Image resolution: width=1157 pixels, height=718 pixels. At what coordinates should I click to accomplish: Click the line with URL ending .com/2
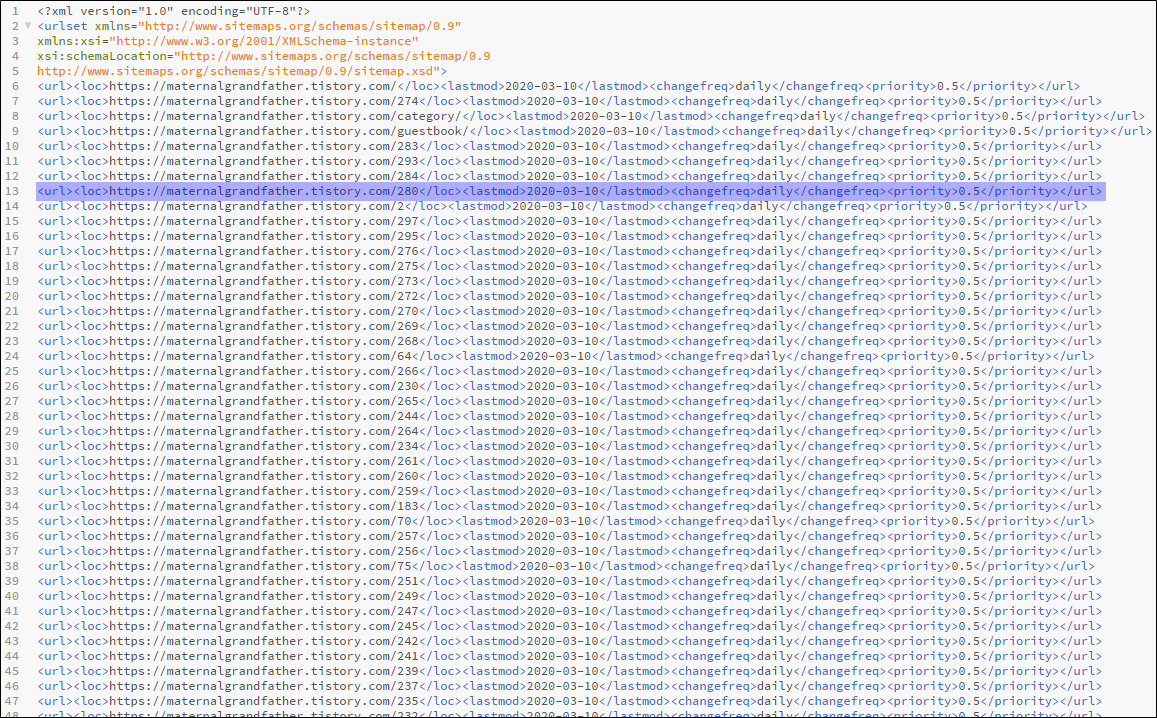tap(562, 206)
